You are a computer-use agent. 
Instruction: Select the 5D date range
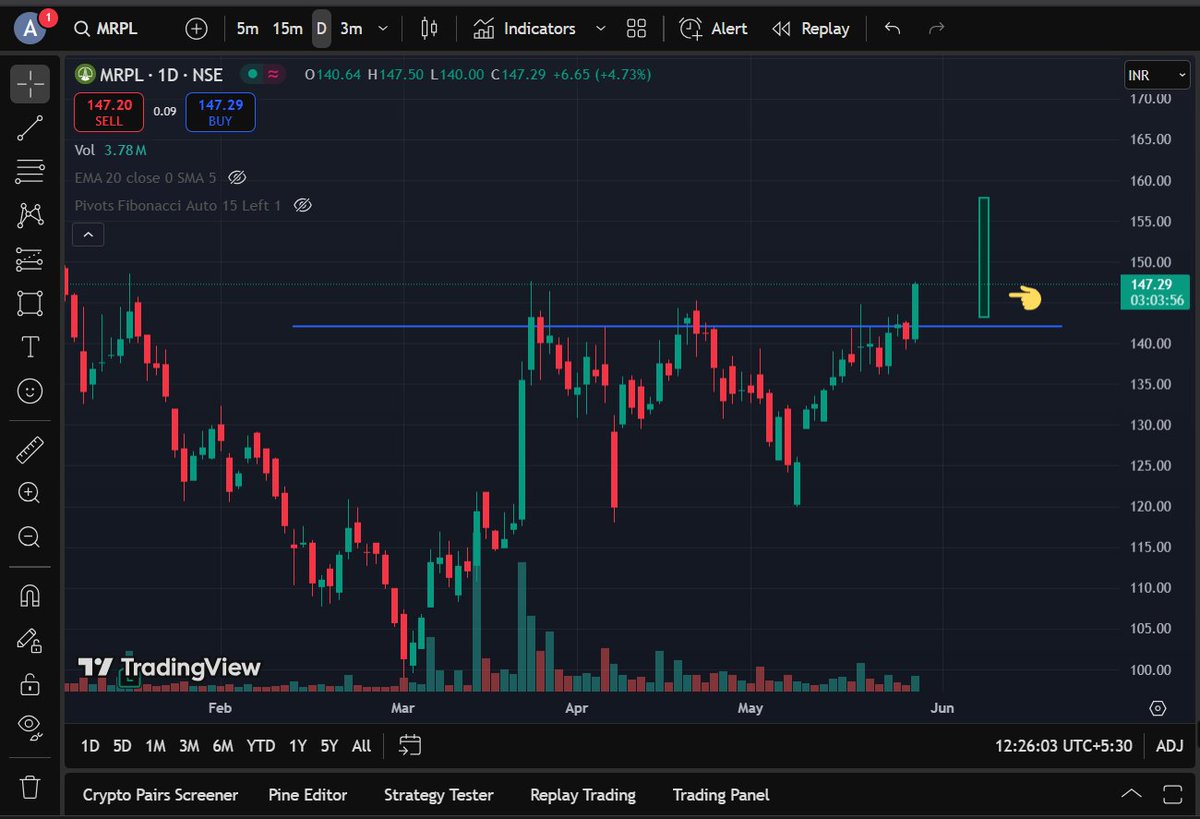[122, 745]
